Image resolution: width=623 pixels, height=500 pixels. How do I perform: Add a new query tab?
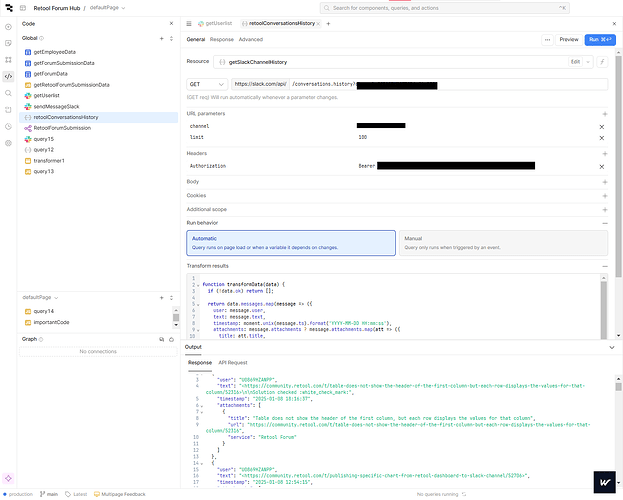(328, 24)
